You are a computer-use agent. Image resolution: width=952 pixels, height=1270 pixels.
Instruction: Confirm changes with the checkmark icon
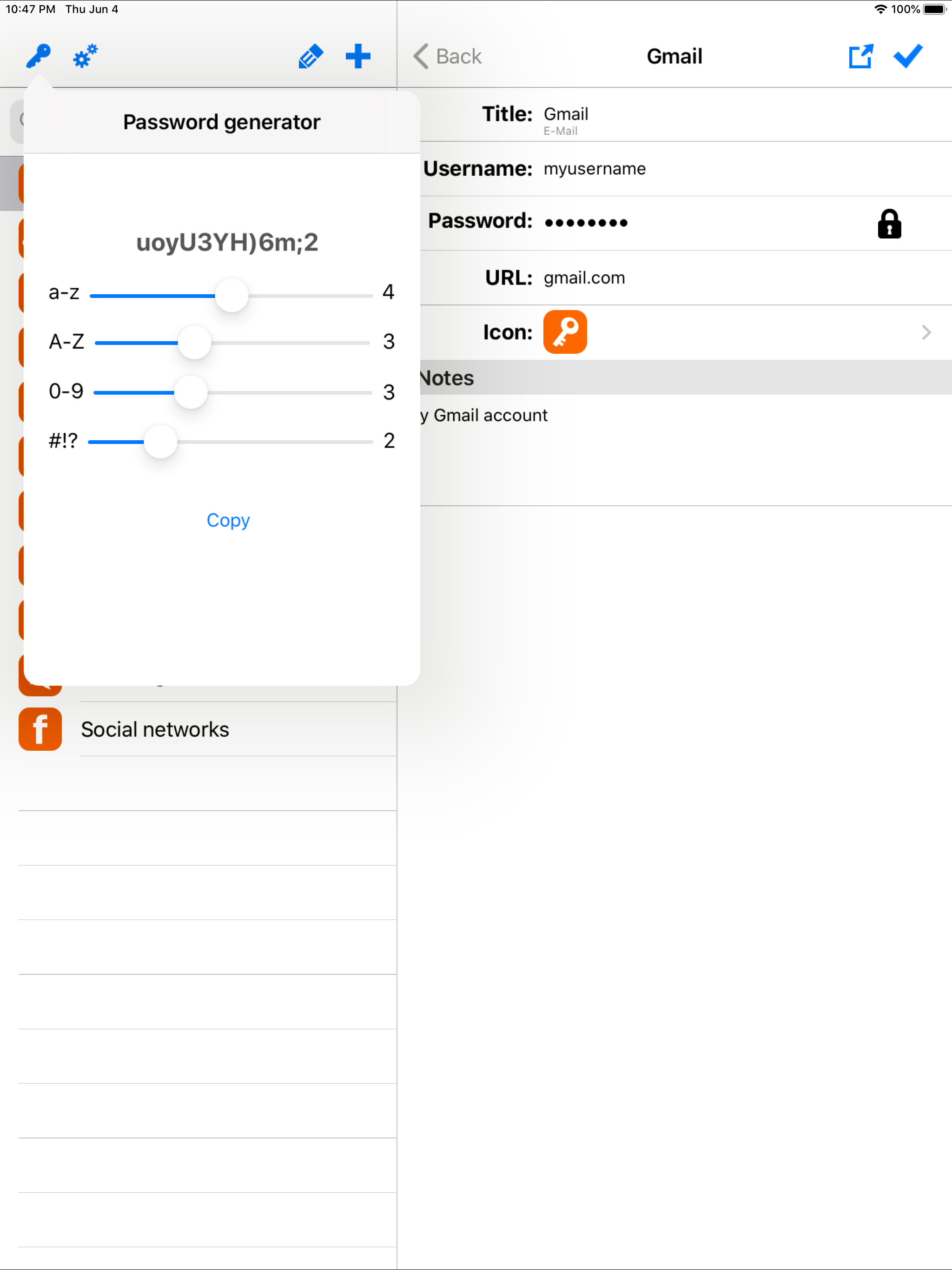tap(908, 56)
